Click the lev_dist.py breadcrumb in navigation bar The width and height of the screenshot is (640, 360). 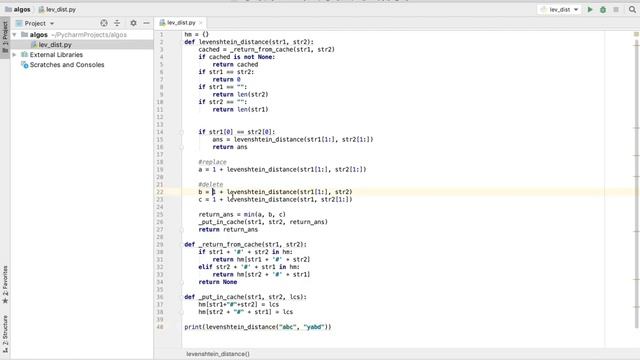pyautogui.click(x=57, y=9)
